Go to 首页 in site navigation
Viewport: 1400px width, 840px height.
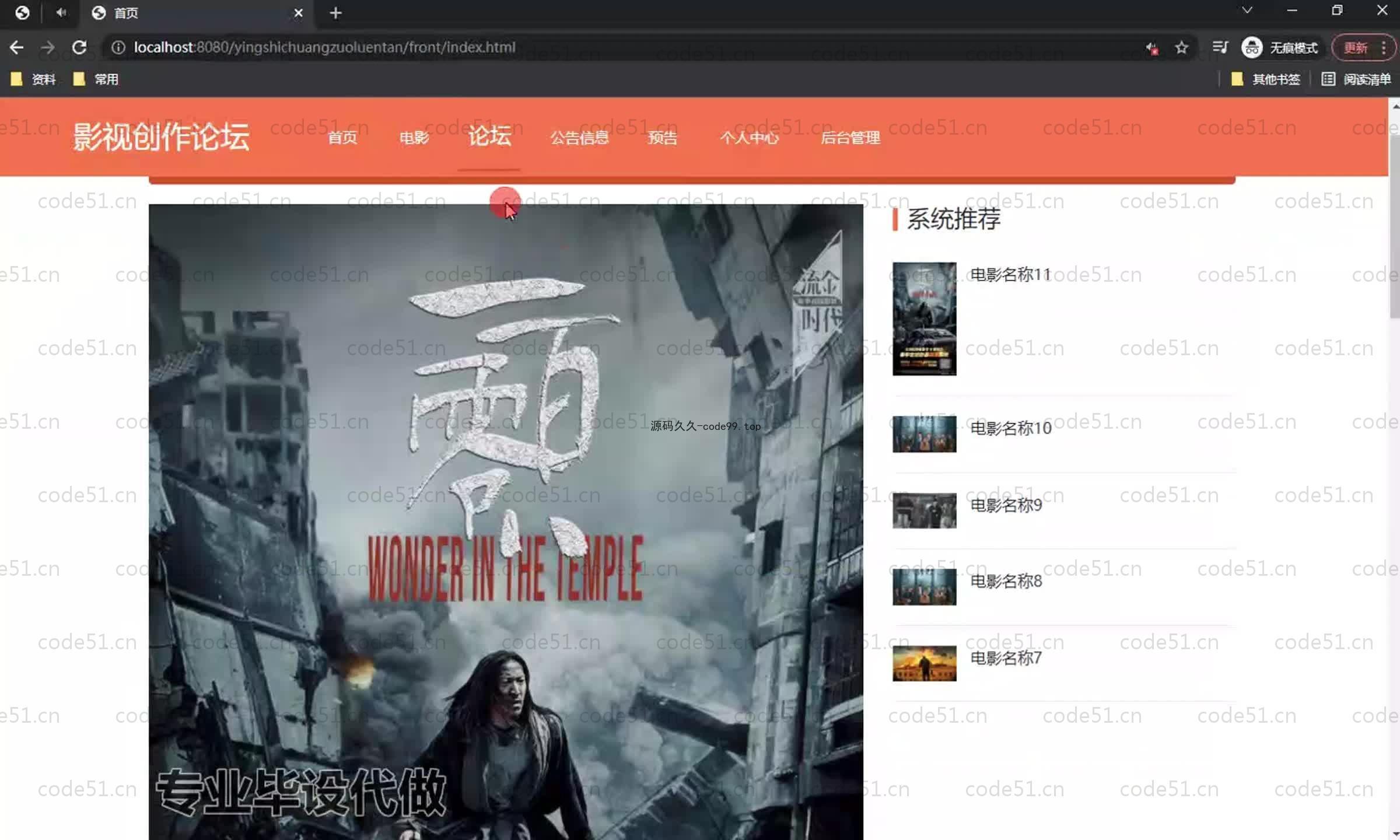coord(342,138)
